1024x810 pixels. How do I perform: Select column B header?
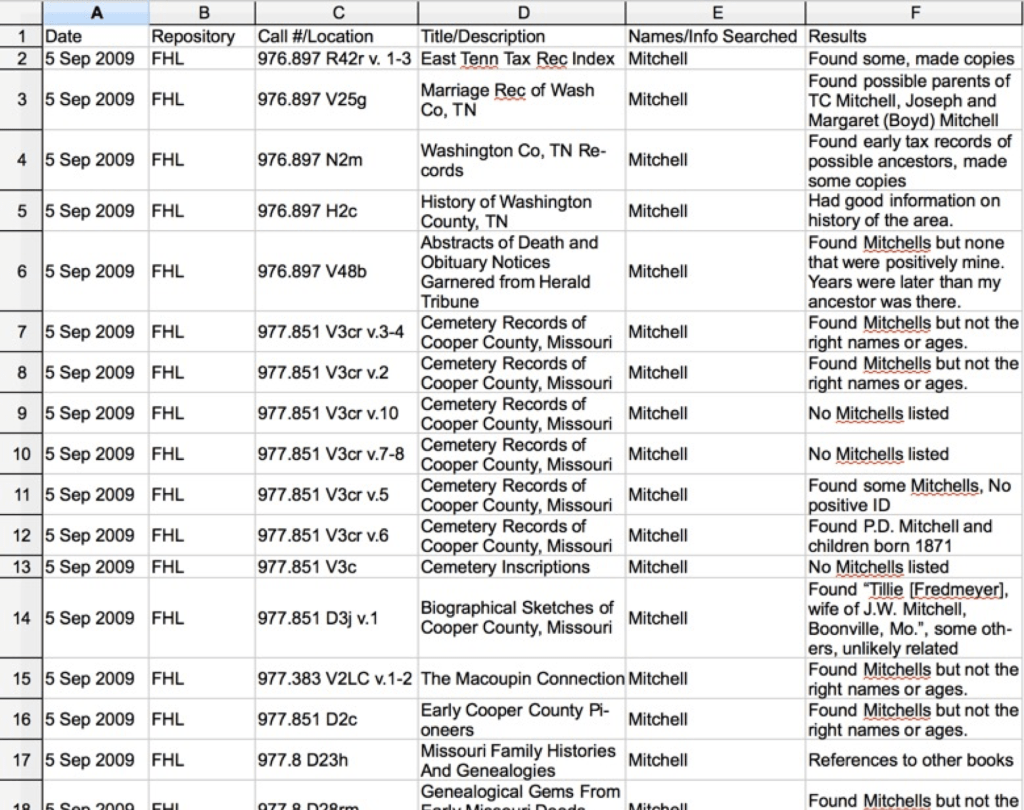201,13
